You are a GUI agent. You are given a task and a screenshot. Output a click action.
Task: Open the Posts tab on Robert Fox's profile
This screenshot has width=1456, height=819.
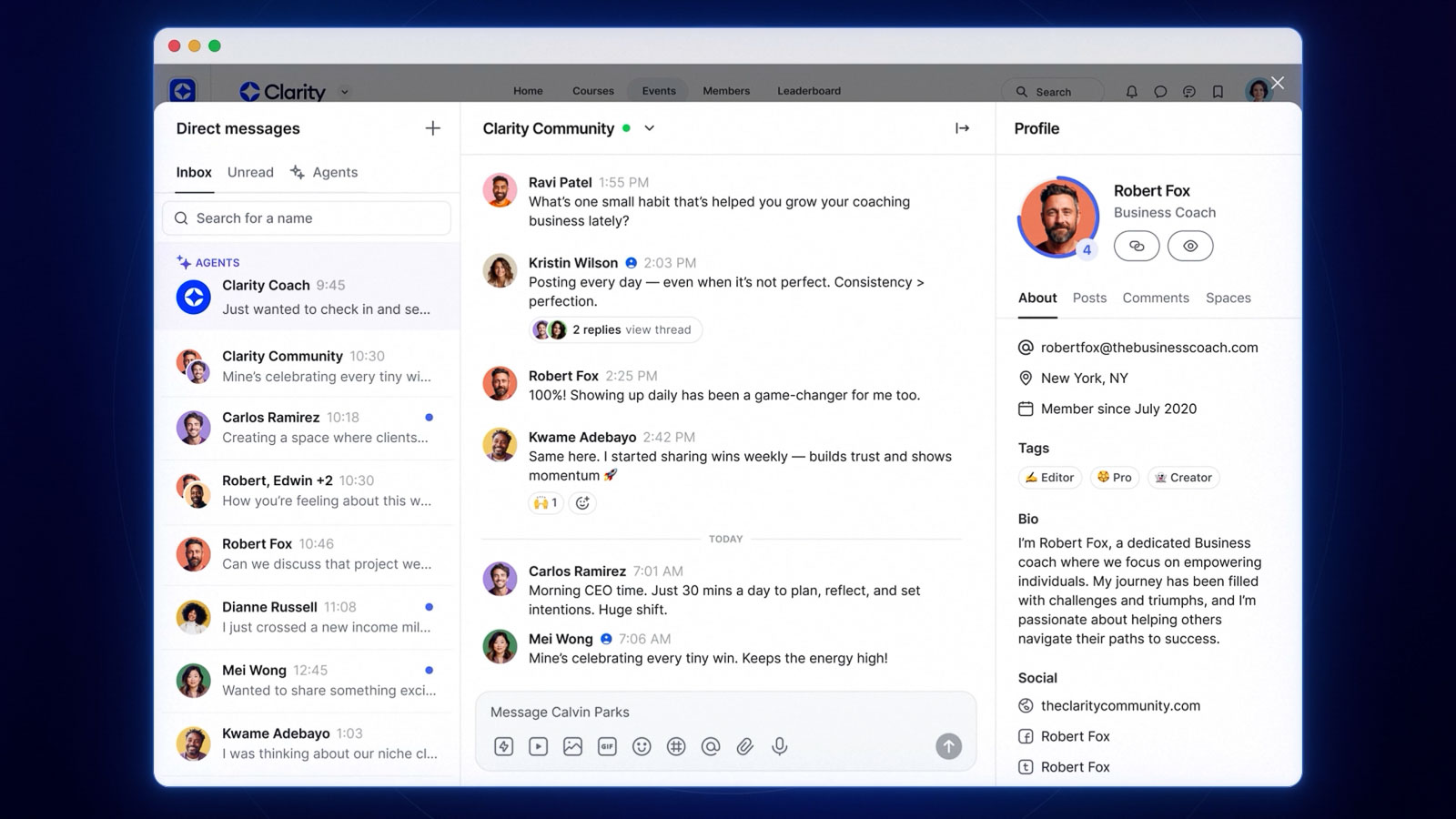pyautogui.click(x=1089, y=298)
